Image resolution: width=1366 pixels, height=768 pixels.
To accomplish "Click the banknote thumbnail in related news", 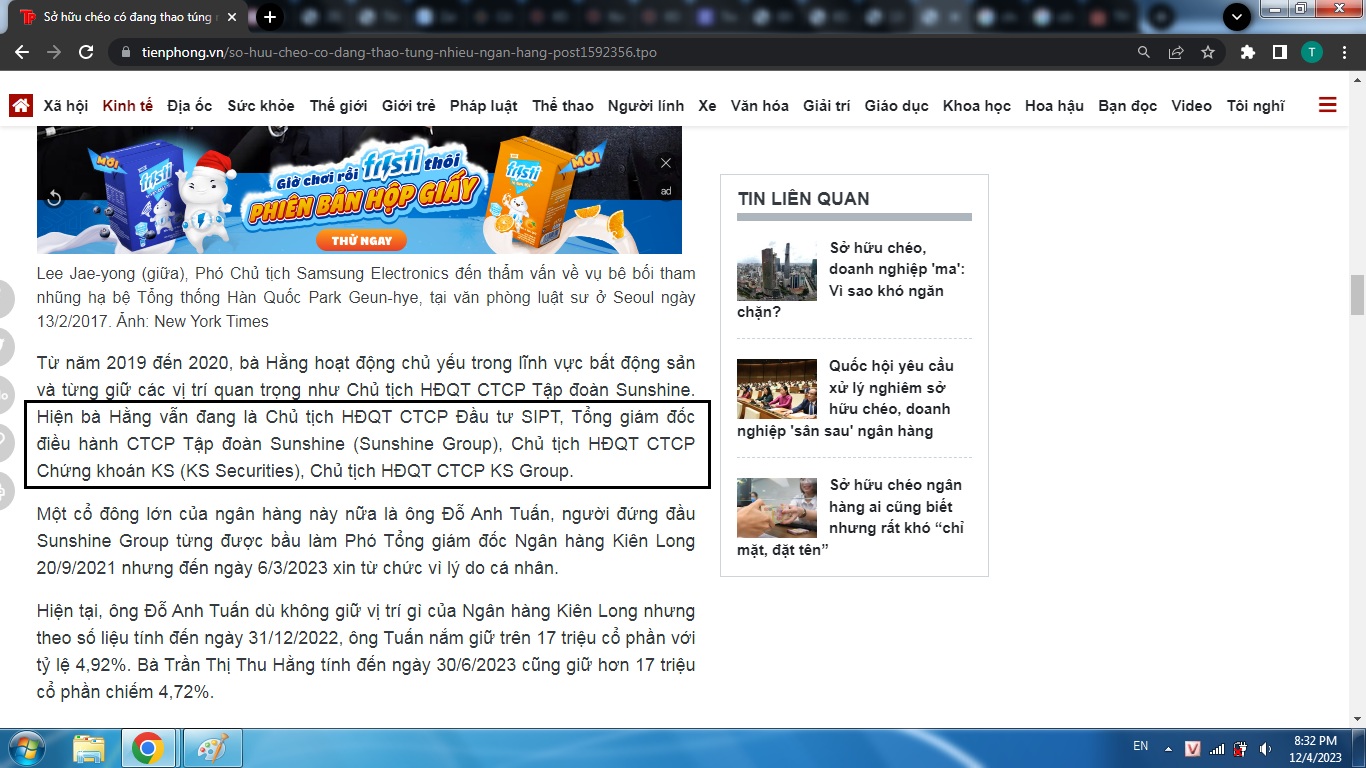I will (777, 508).
